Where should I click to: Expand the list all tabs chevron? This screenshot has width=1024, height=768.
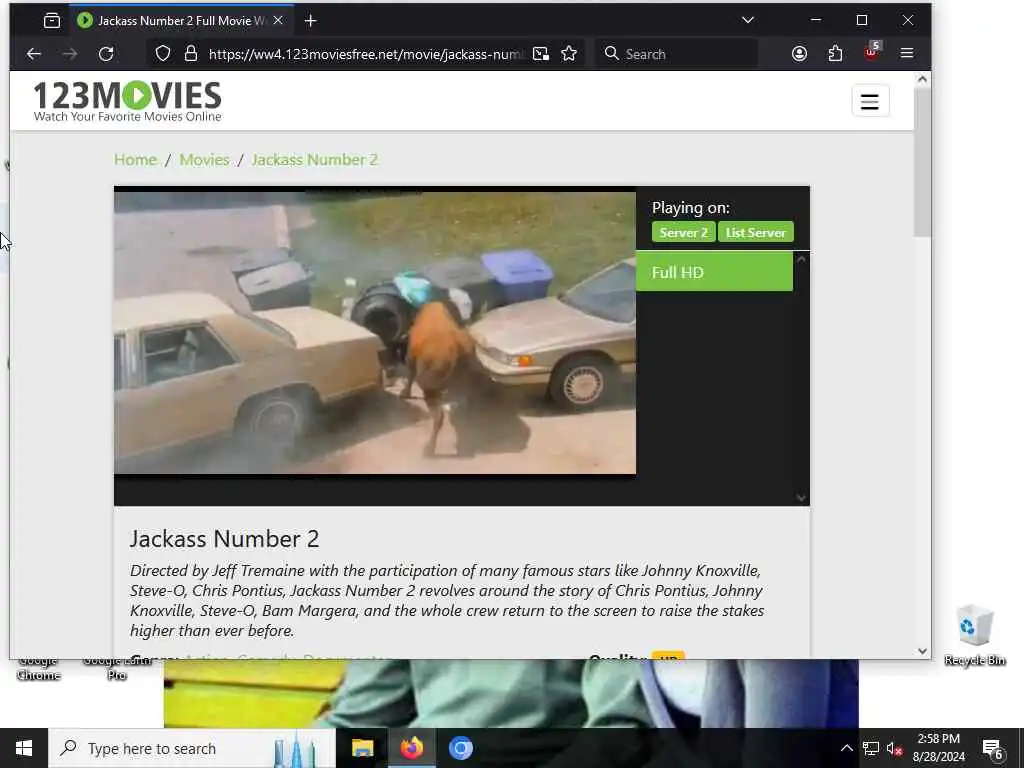click(x=748, y=20)
